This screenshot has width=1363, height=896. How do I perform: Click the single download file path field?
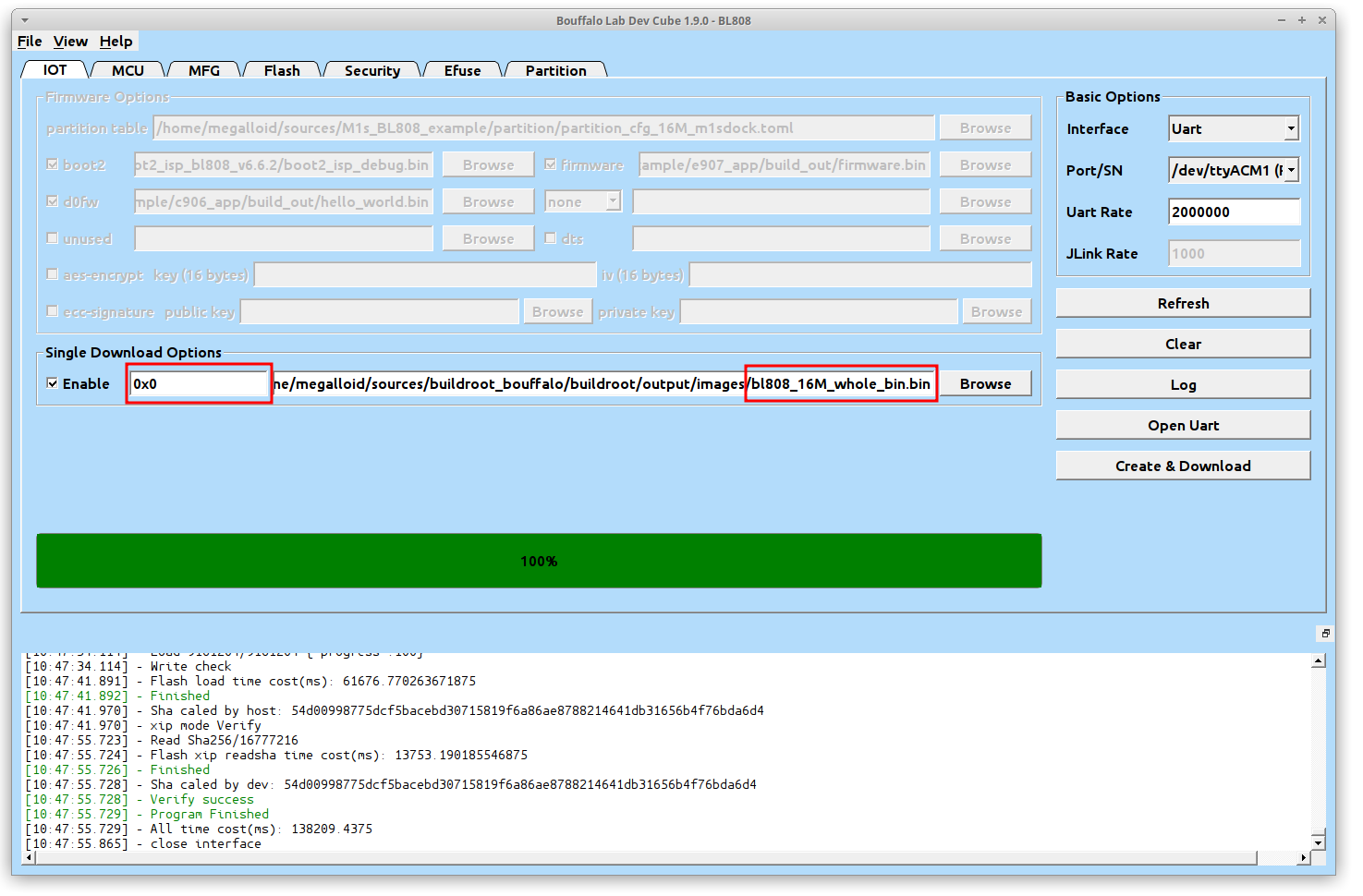pos(603,383)
